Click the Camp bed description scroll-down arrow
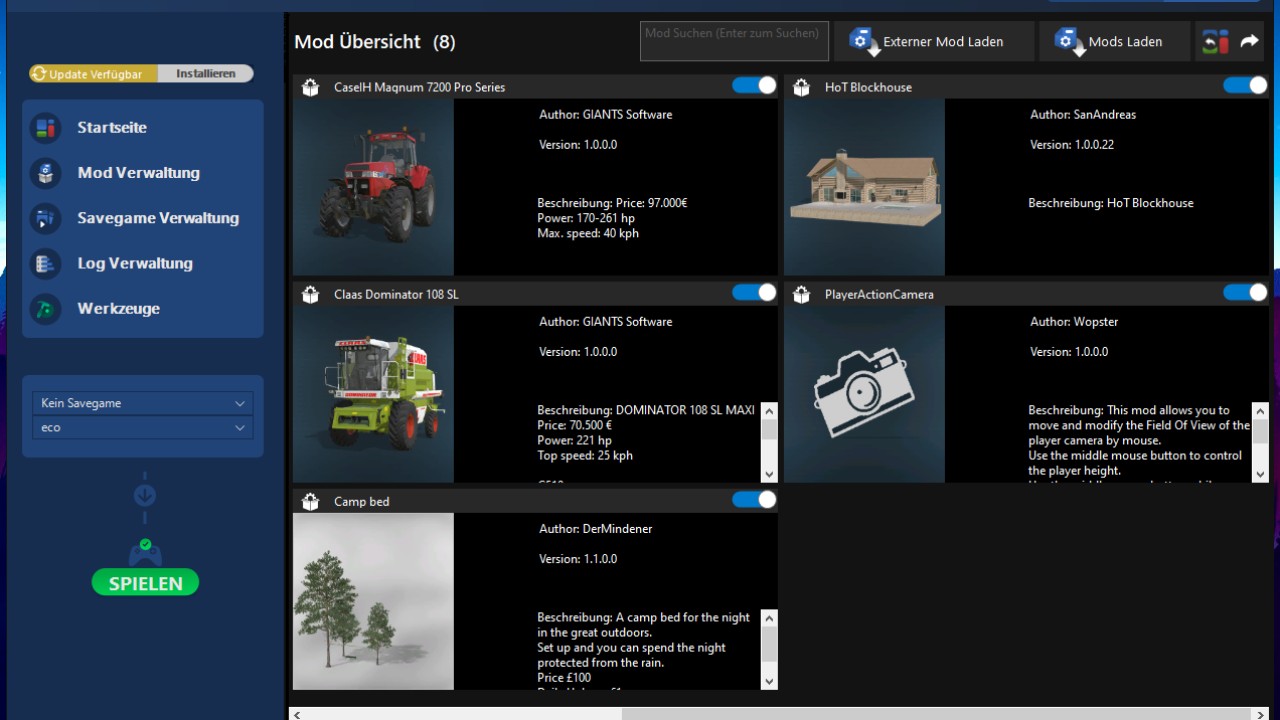The image size is (1280, 720). pyautogui.click(x=769, y=681)
